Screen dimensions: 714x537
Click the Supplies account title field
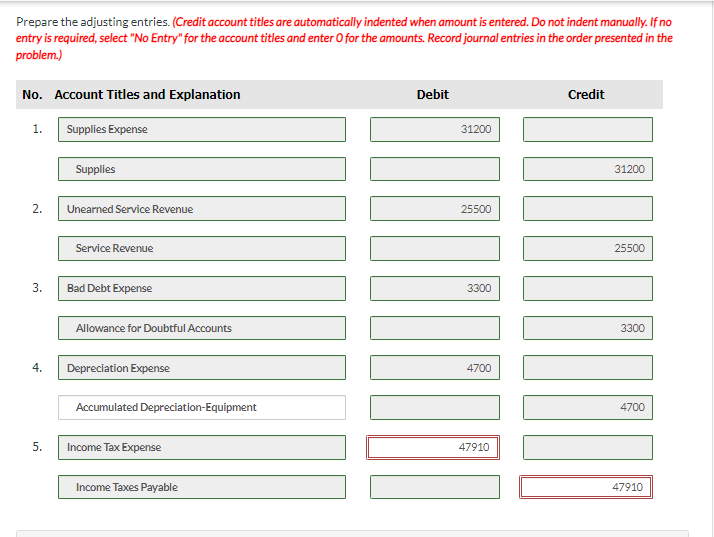[x=202, y=169]
